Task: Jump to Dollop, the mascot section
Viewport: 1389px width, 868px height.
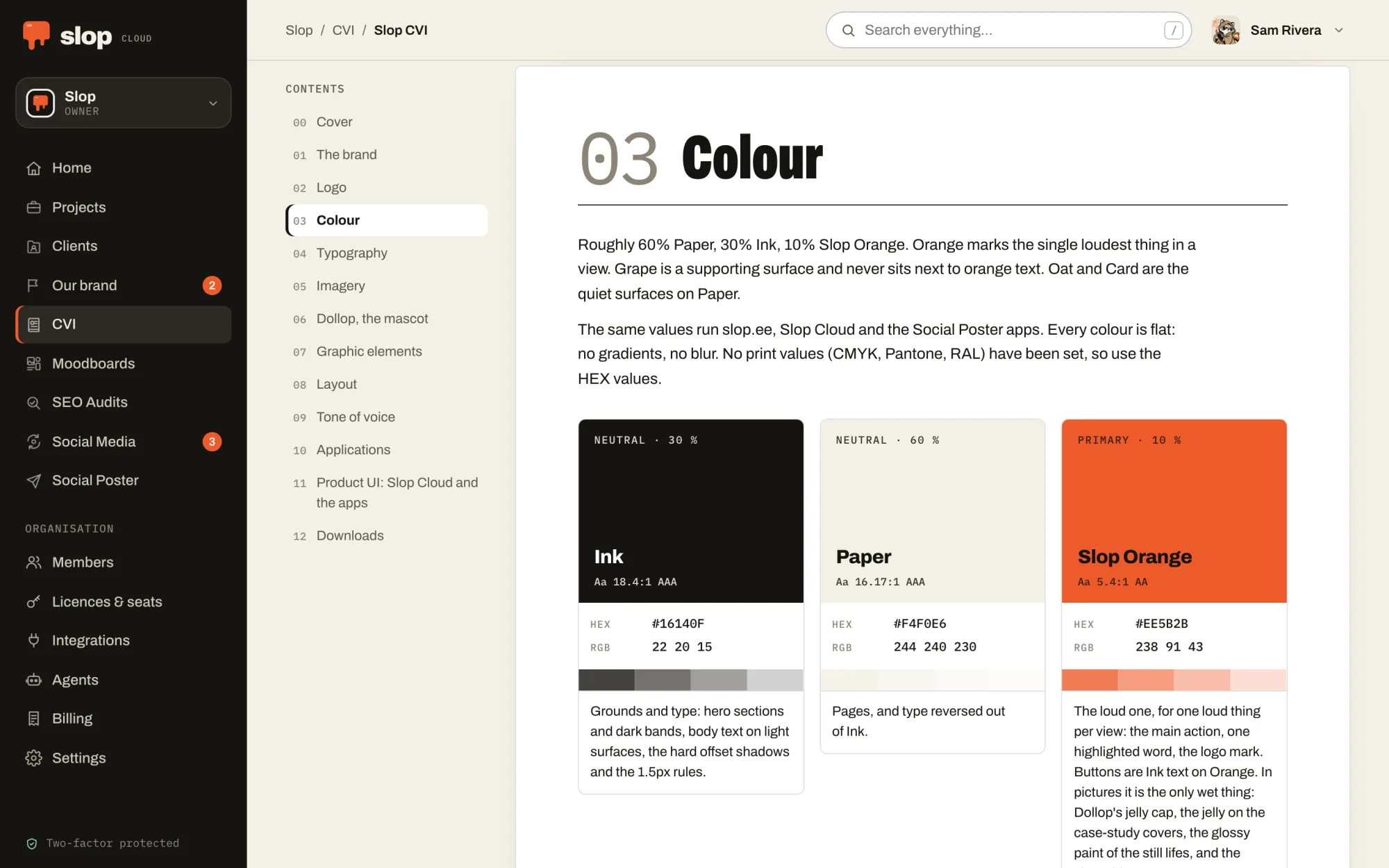Action: coord(386,319)
